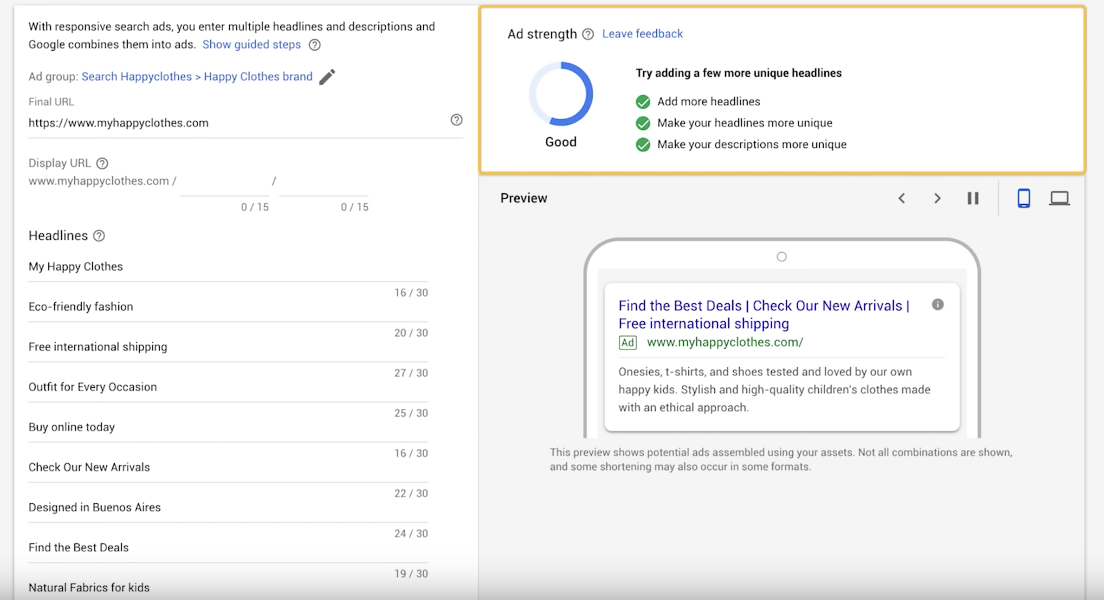Show the previous ad preview
The image size is (1104, 600).
[901, 199]
